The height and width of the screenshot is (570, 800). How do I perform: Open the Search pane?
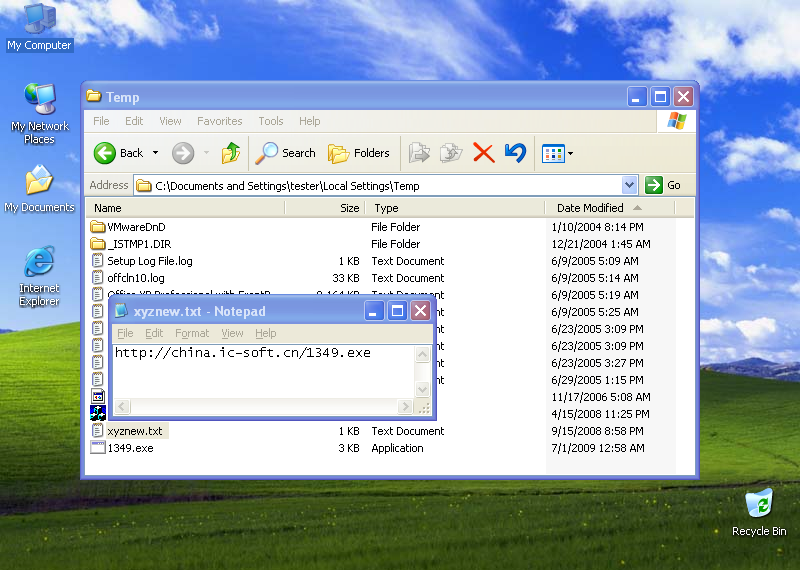(x=285, y=153)
